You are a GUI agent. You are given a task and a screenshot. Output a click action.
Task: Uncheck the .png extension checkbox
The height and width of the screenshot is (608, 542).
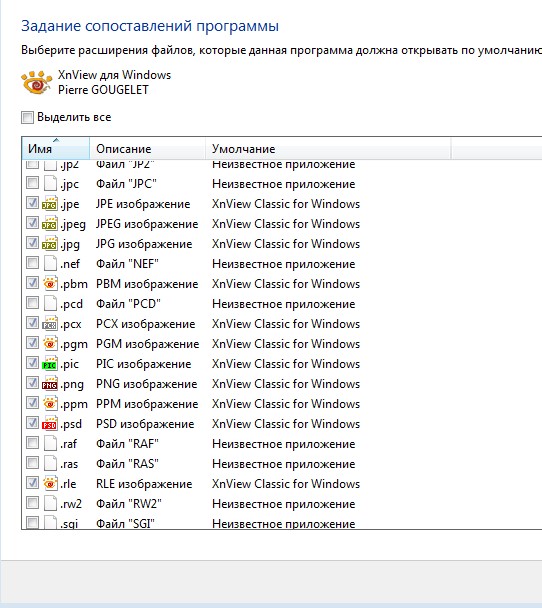tap(32, 383)
